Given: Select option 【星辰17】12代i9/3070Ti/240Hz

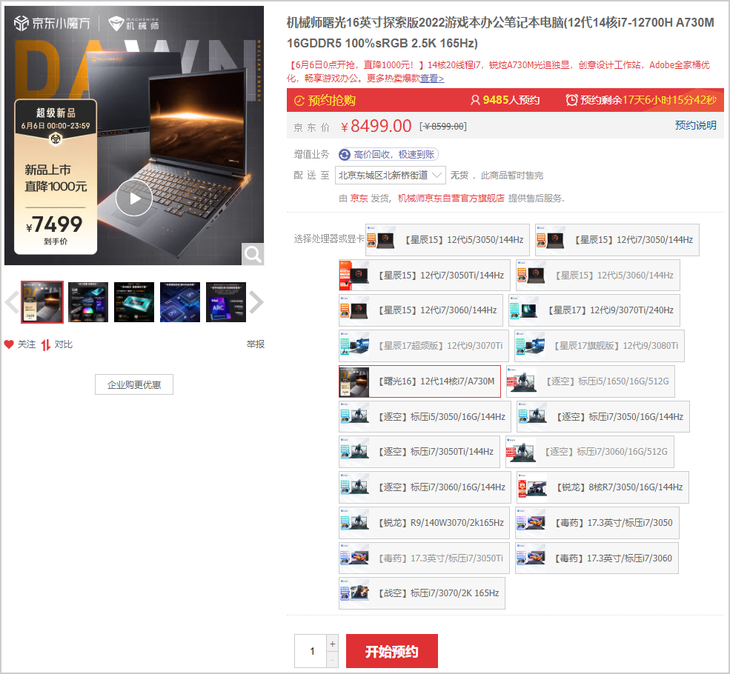Looking at the screenshot, I should coord(594,310).
